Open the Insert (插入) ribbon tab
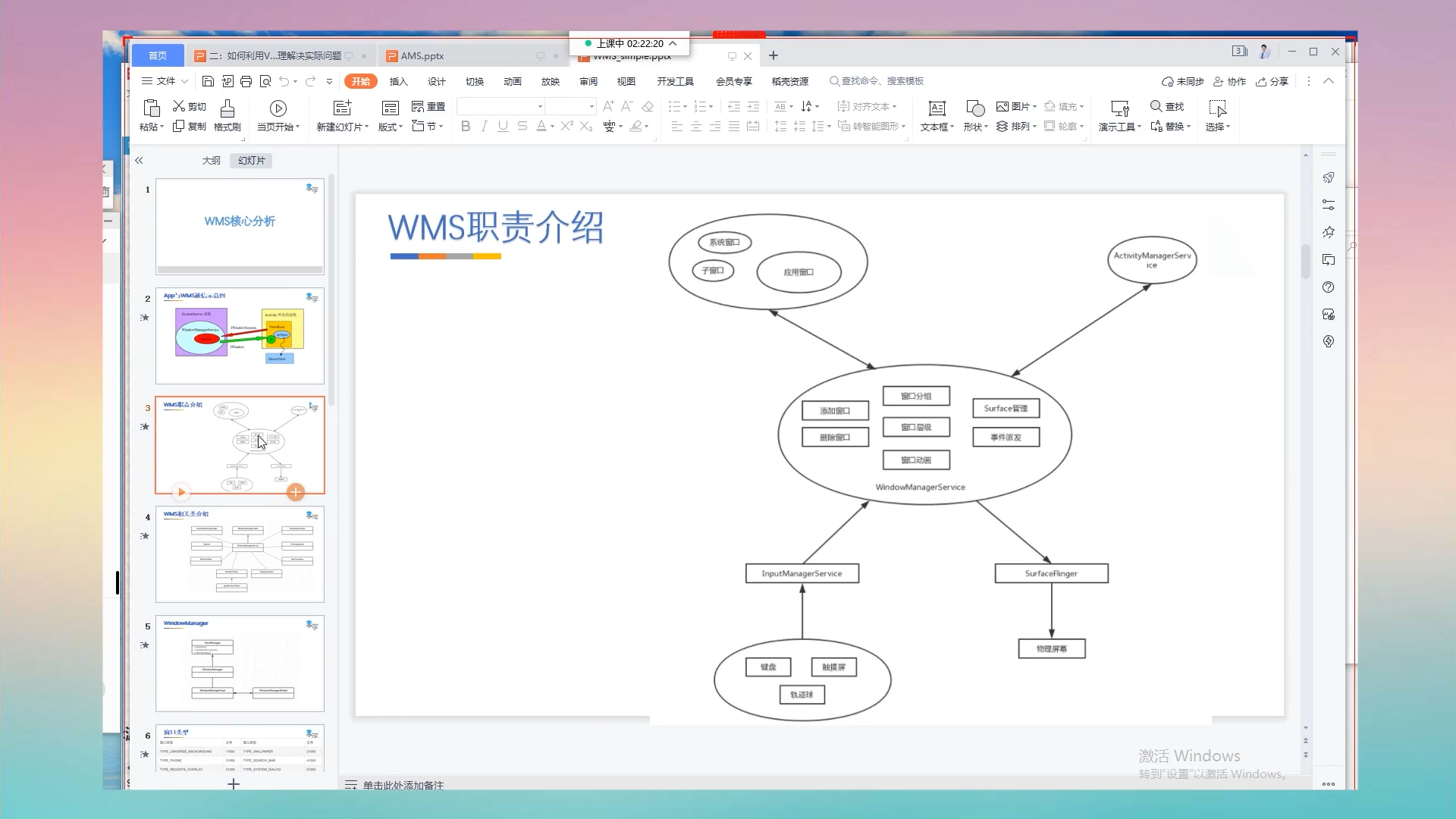 [x=398, y=81]
